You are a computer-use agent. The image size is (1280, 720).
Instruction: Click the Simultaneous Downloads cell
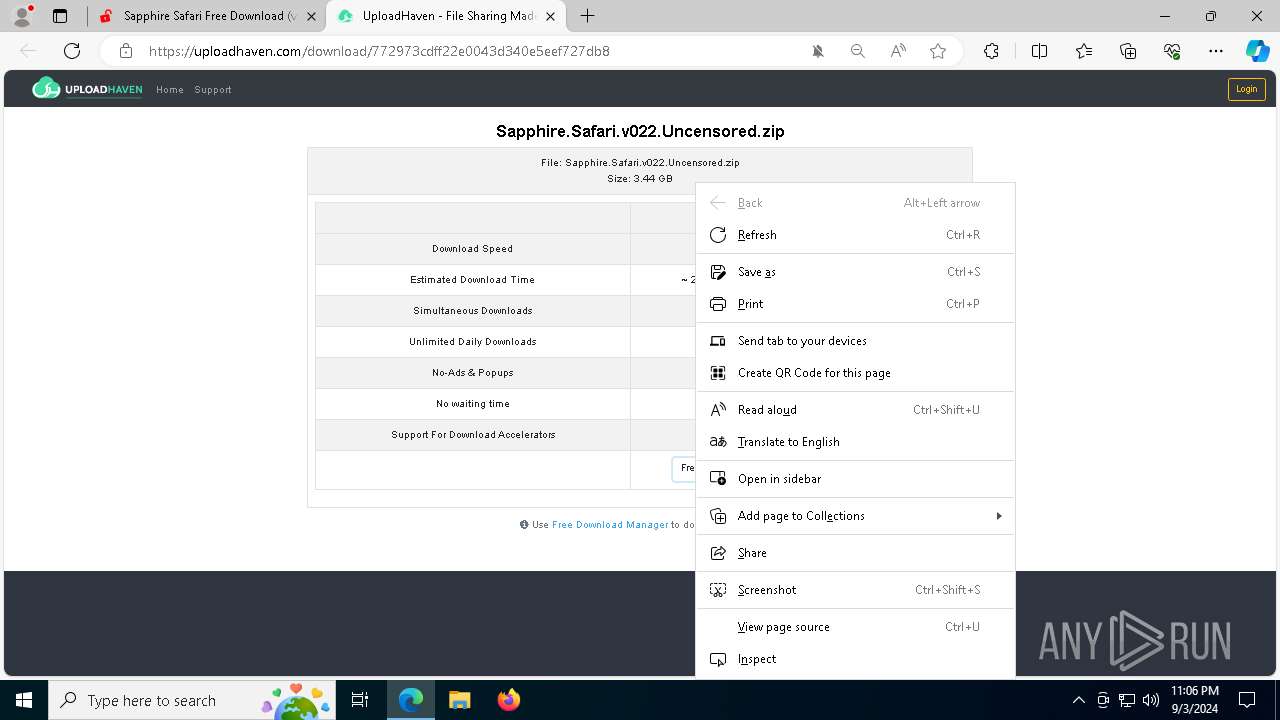point(473,311)
